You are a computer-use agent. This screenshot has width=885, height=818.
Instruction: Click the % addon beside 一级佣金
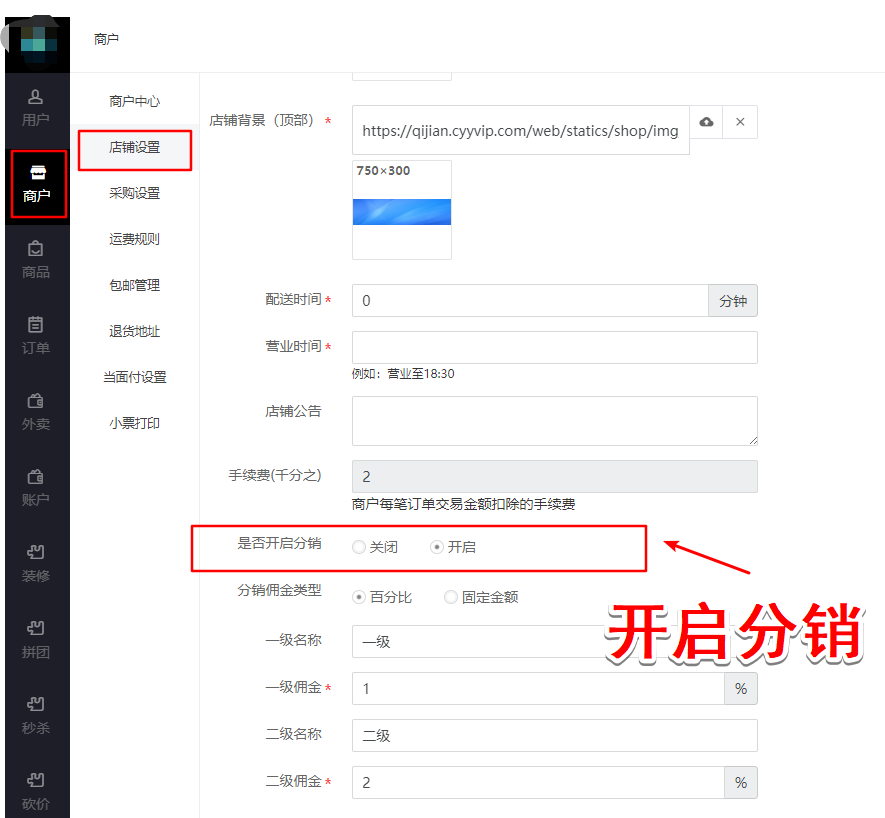[741, 688]
